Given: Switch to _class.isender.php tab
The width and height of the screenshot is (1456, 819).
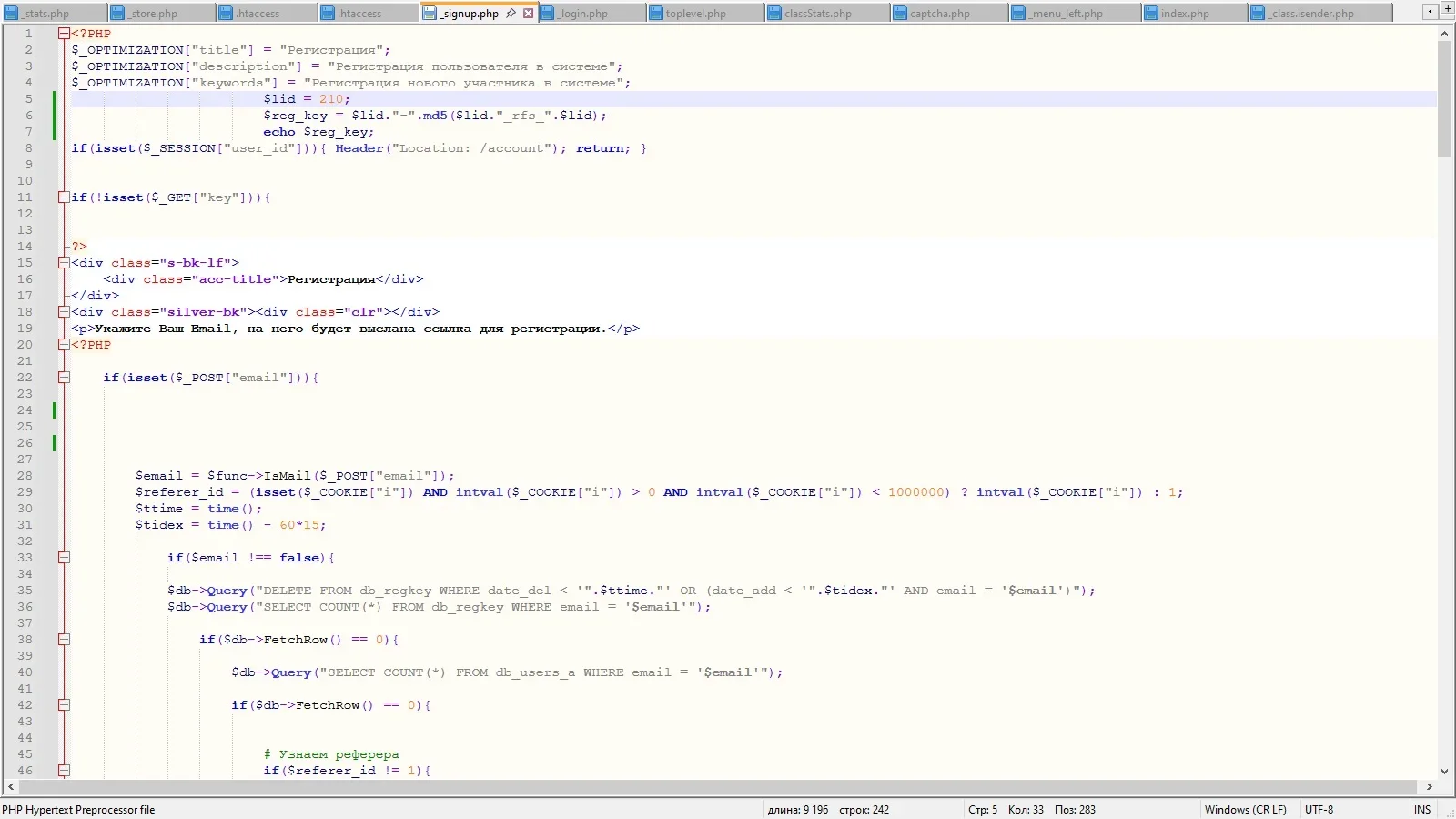Looking at the screenshot, I should point(1320,14).
